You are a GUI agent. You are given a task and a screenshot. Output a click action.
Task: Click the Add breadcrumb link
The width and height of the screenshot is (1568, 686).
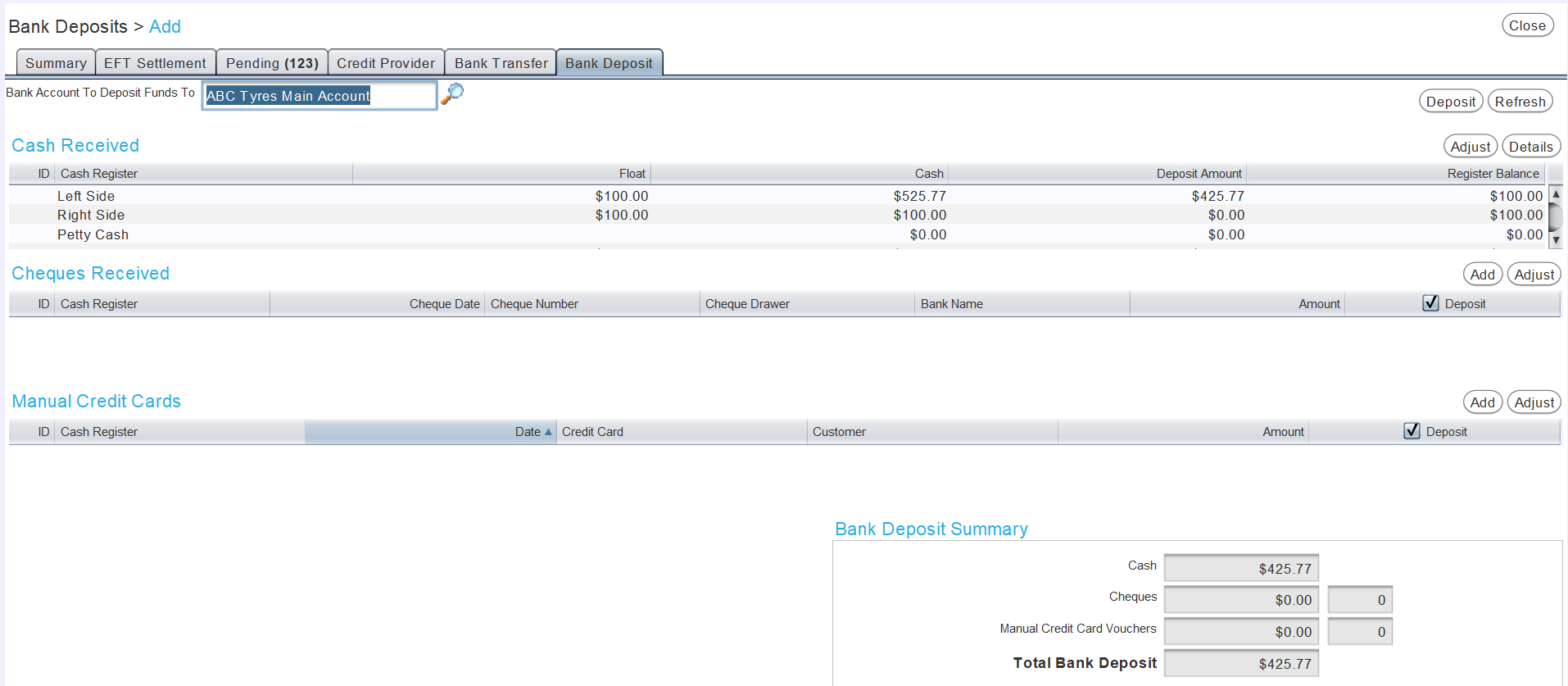(165, 27)
